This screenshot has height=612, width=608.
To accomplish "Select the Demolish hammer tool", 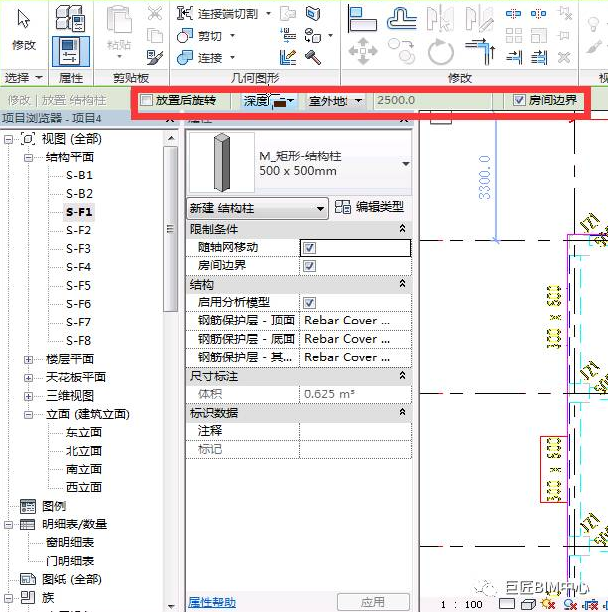I will [x=313, y=57].
